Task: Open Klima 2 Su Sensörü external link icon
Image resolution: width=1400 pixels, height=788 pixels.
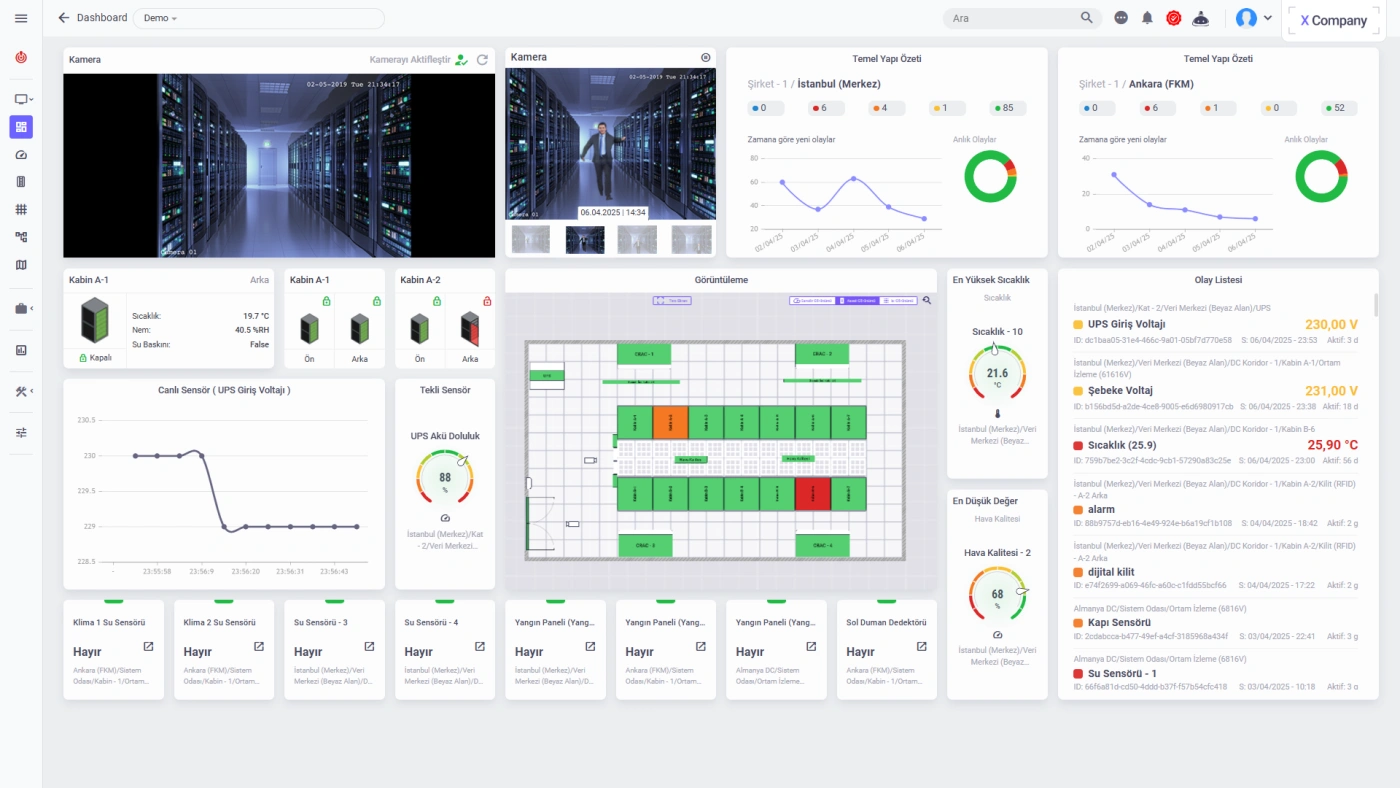Action: 259,647
